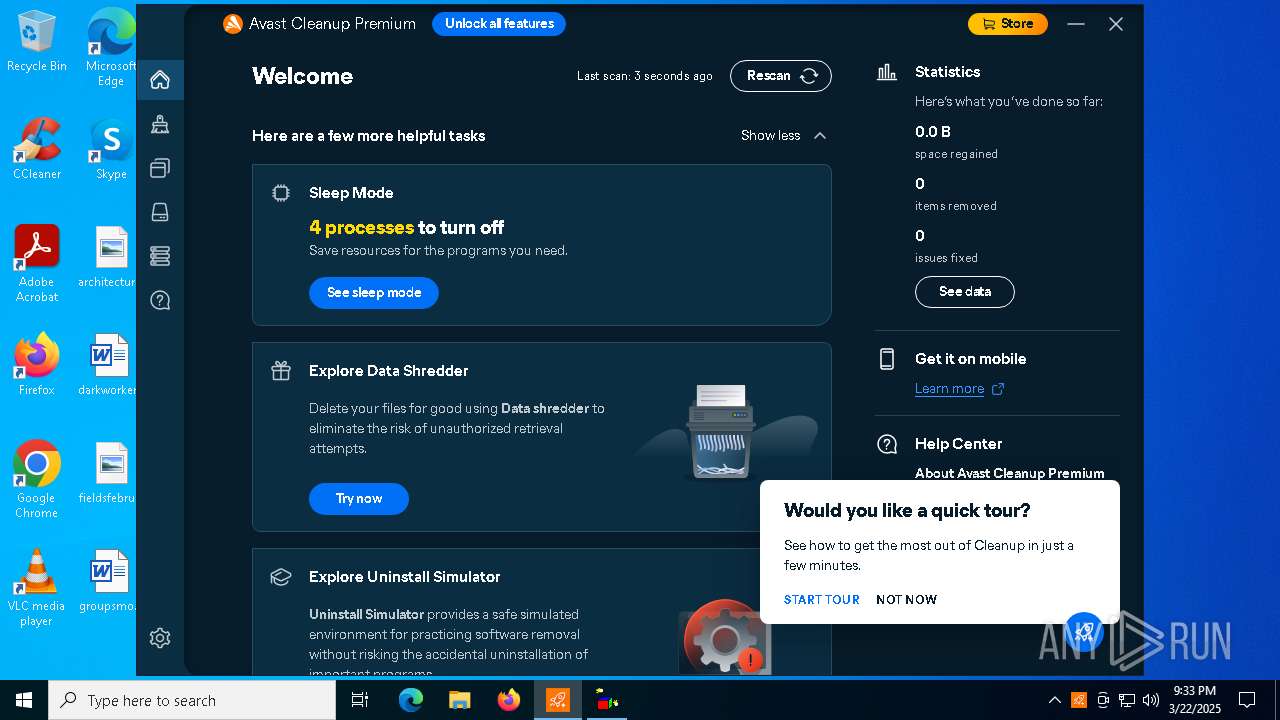Open Firefox from the taskbar

(508, 700)
